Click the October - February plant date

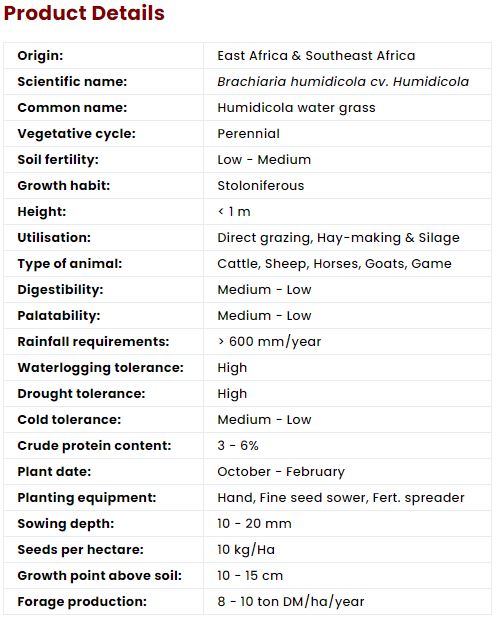[281, 472]
